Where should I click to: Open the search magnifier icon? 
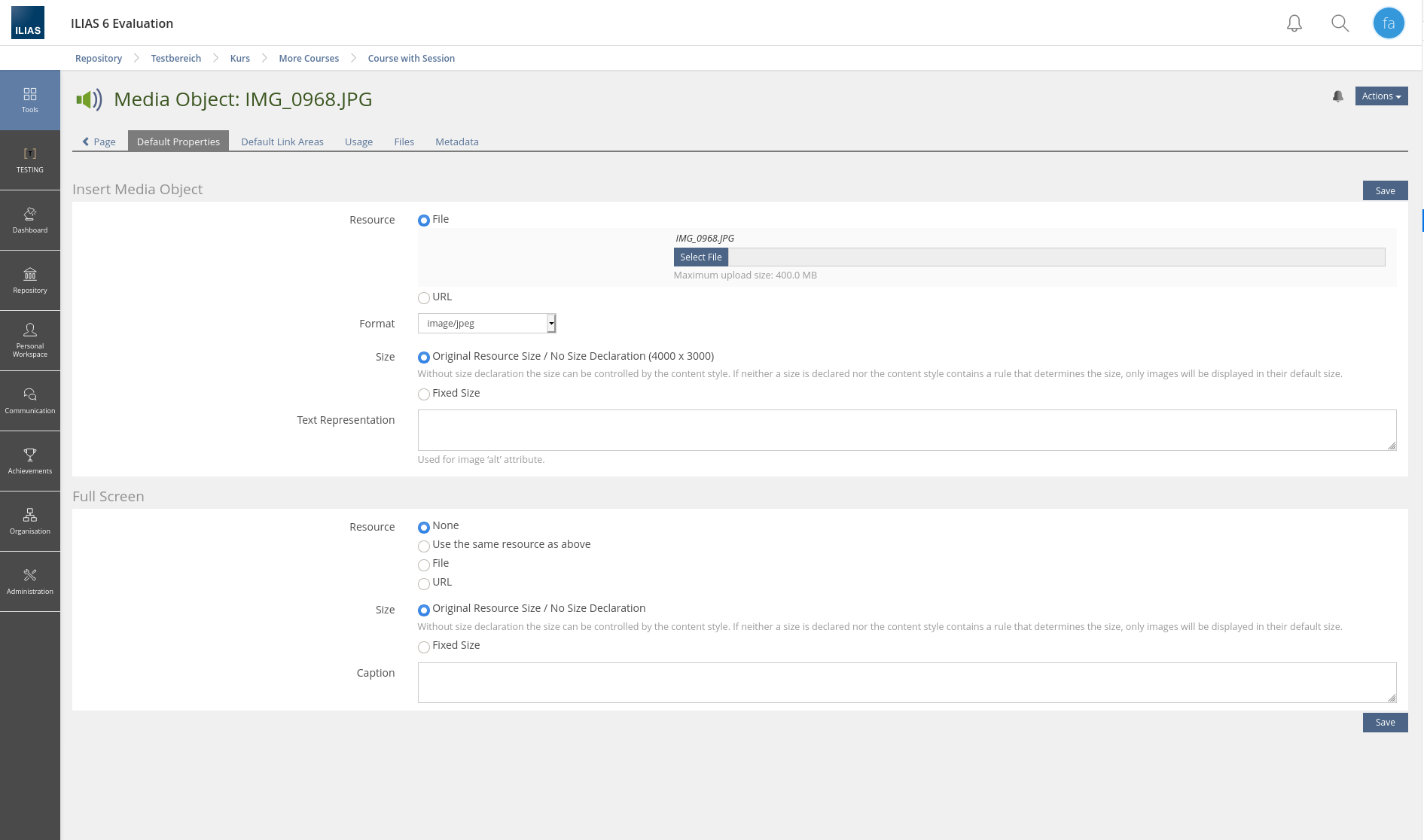pyautogui.click(x=1340, y=23)
